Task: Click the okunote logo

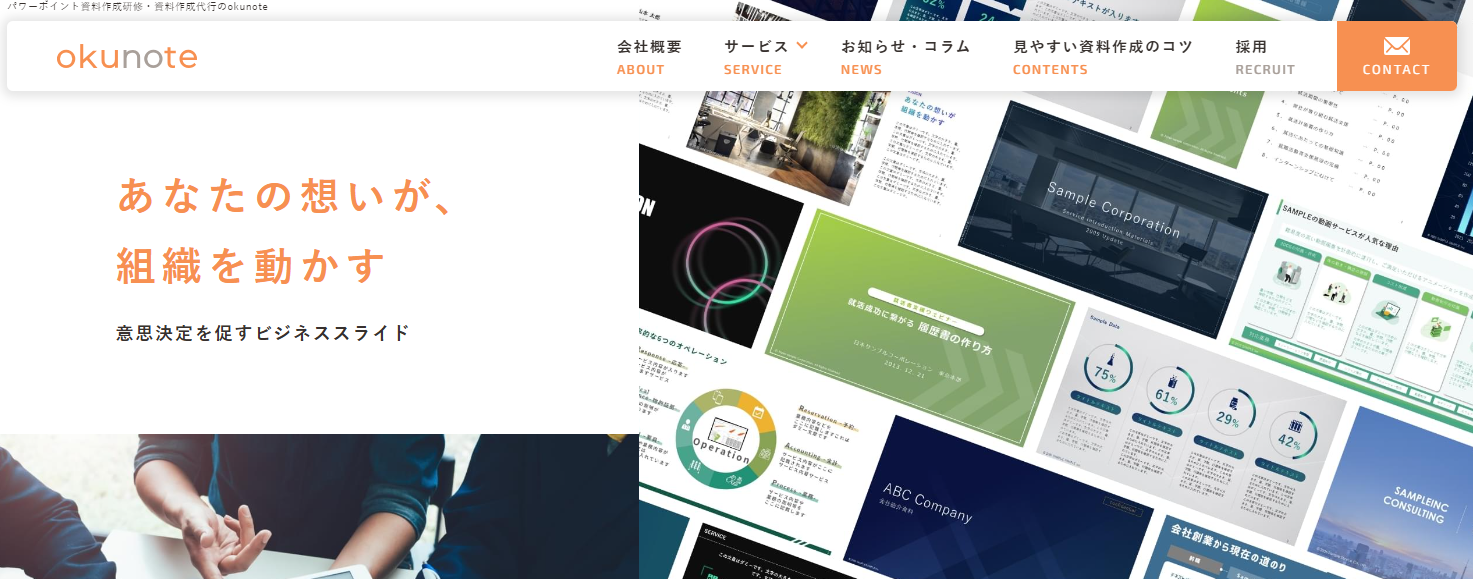Action: coord(127,57)
